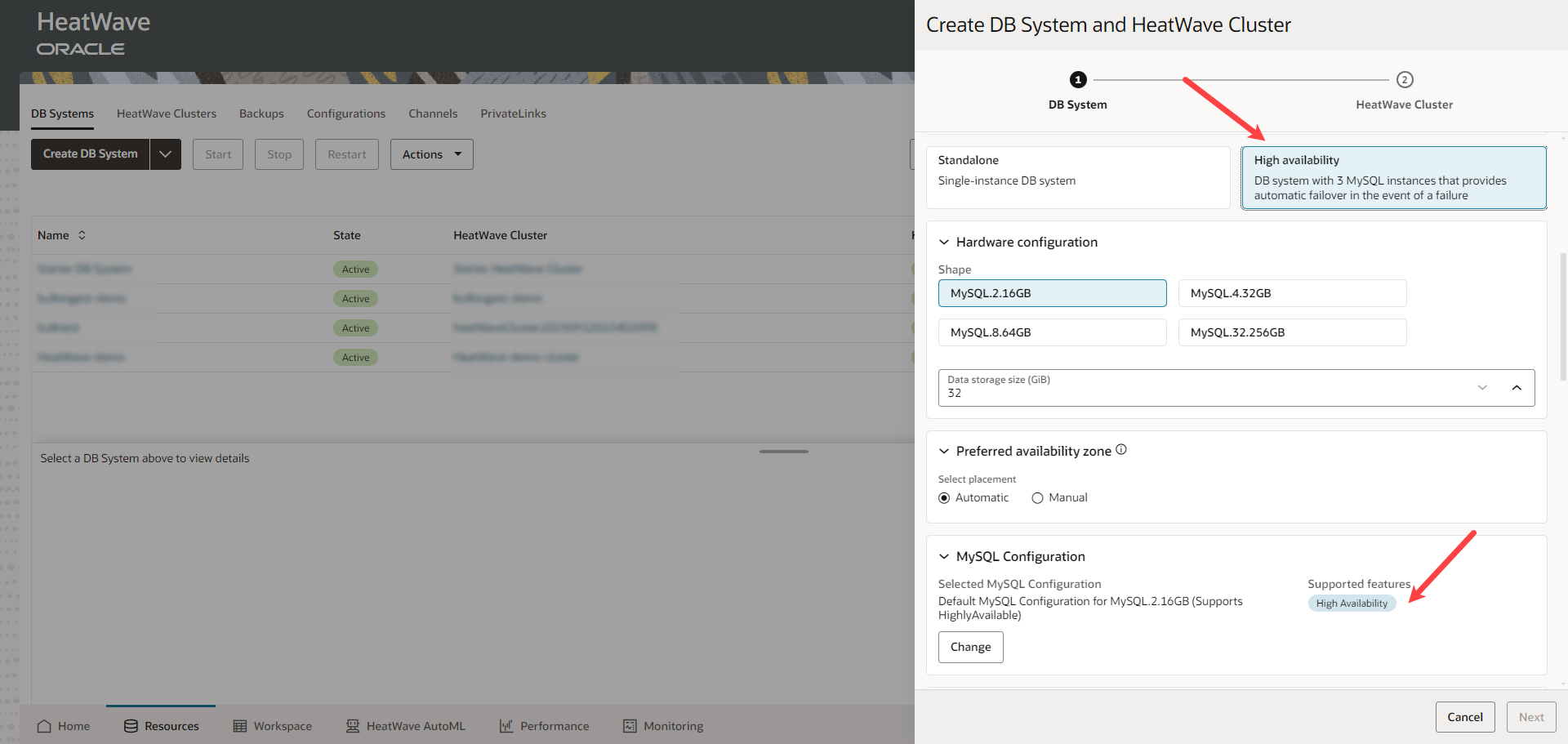Open the Resources section icon

pyautogui.click(x=131, y=726)
